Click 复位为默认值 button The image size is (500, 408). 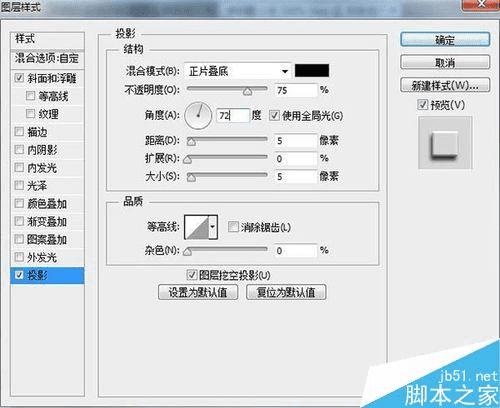tap(286, 292)
